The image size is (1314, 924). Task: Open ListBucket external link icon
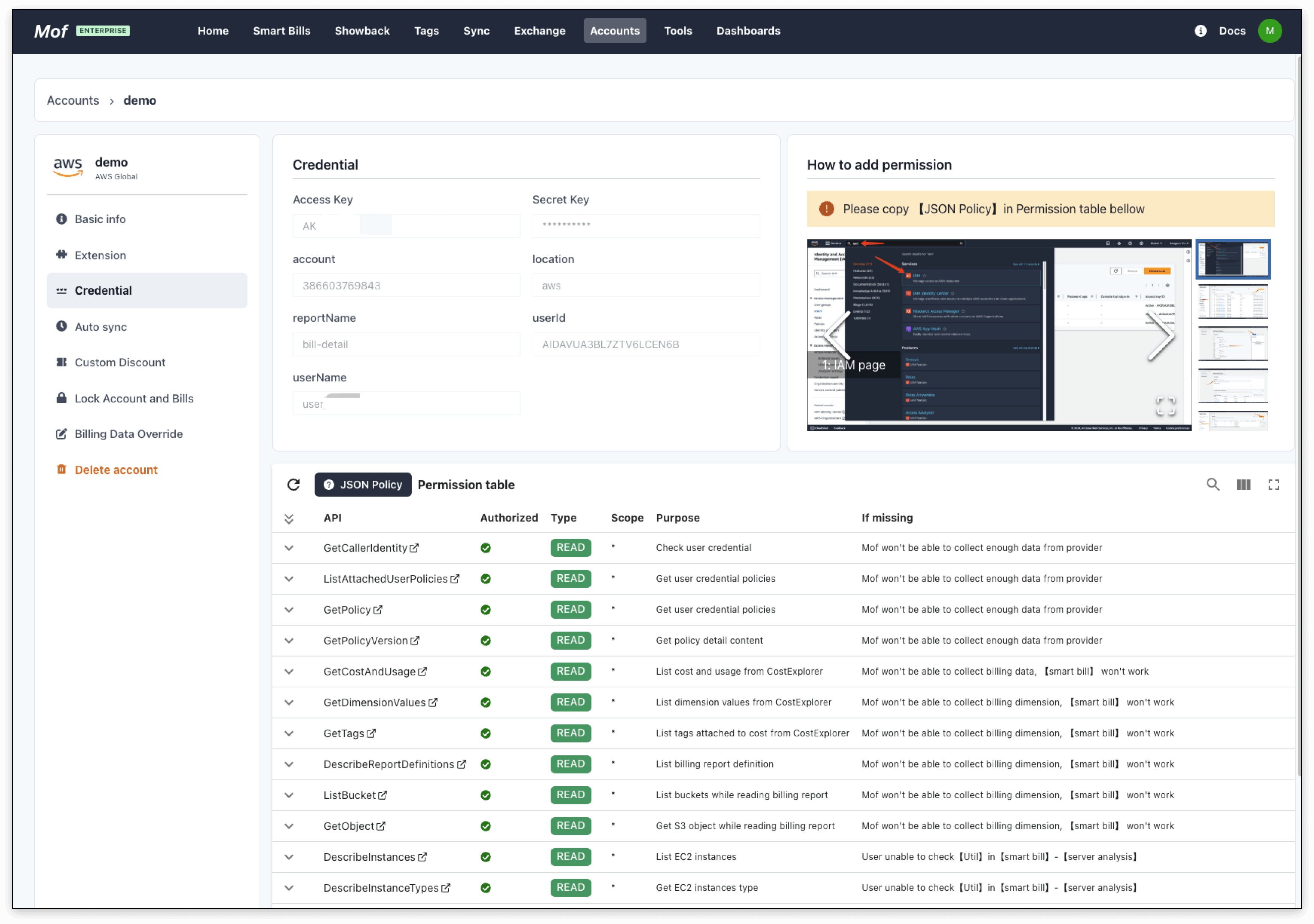point(382,795)
